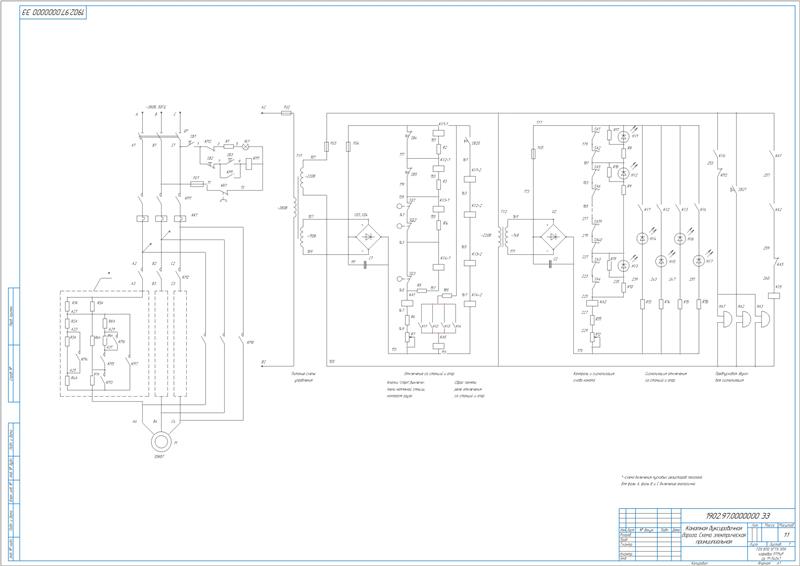Click the caption 'Предпусковой звук'
This screenshot has height=566, width=800.
coord(732,374)
